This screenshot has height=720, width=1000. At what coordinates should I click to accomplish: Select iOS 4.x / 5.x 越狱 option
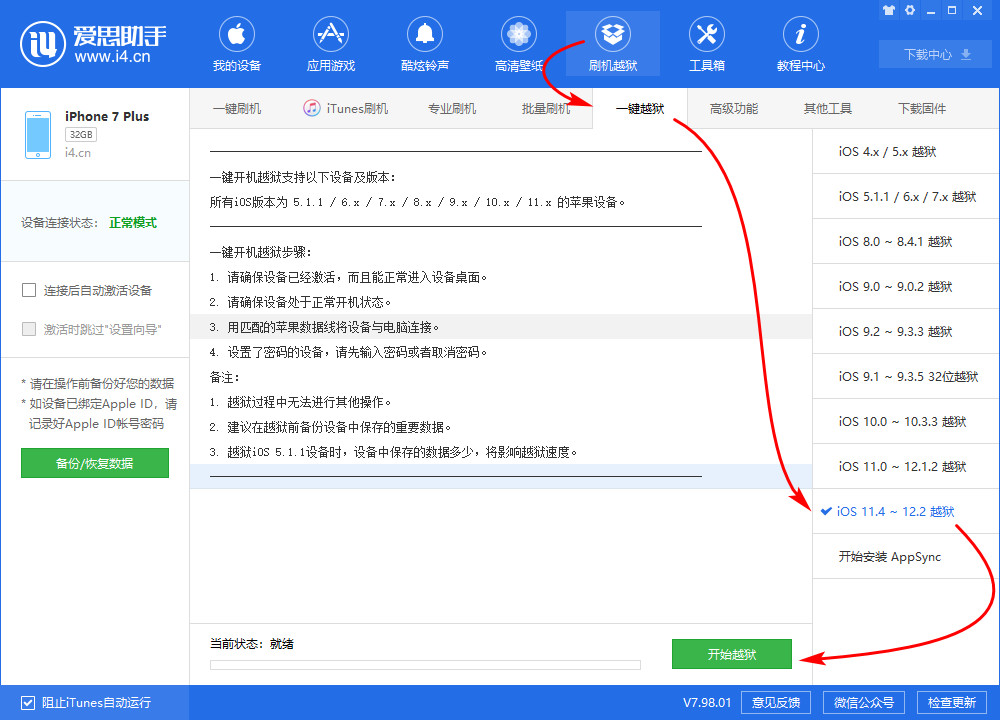point(906,152)
